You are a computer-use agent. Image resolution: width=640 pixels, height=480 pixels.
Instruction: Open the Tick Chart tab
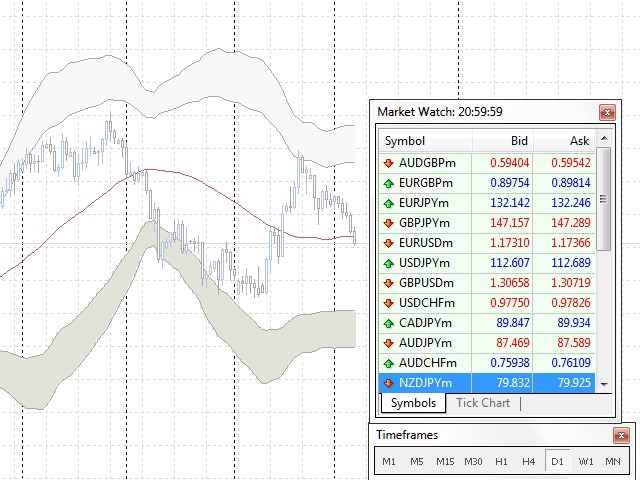(x=483, y=403)
